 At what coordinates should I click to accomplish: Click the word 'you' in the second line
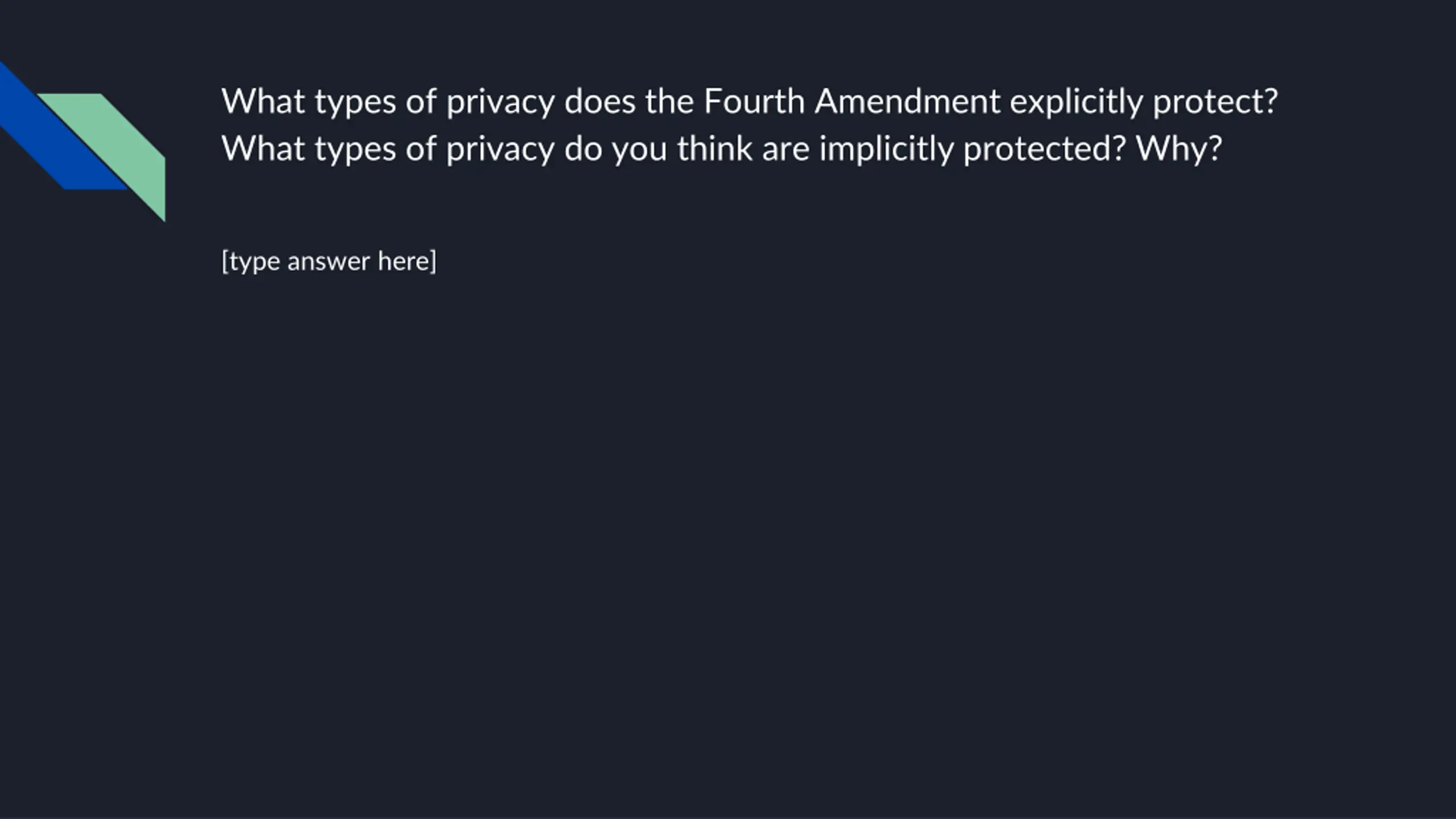[639, 149]
